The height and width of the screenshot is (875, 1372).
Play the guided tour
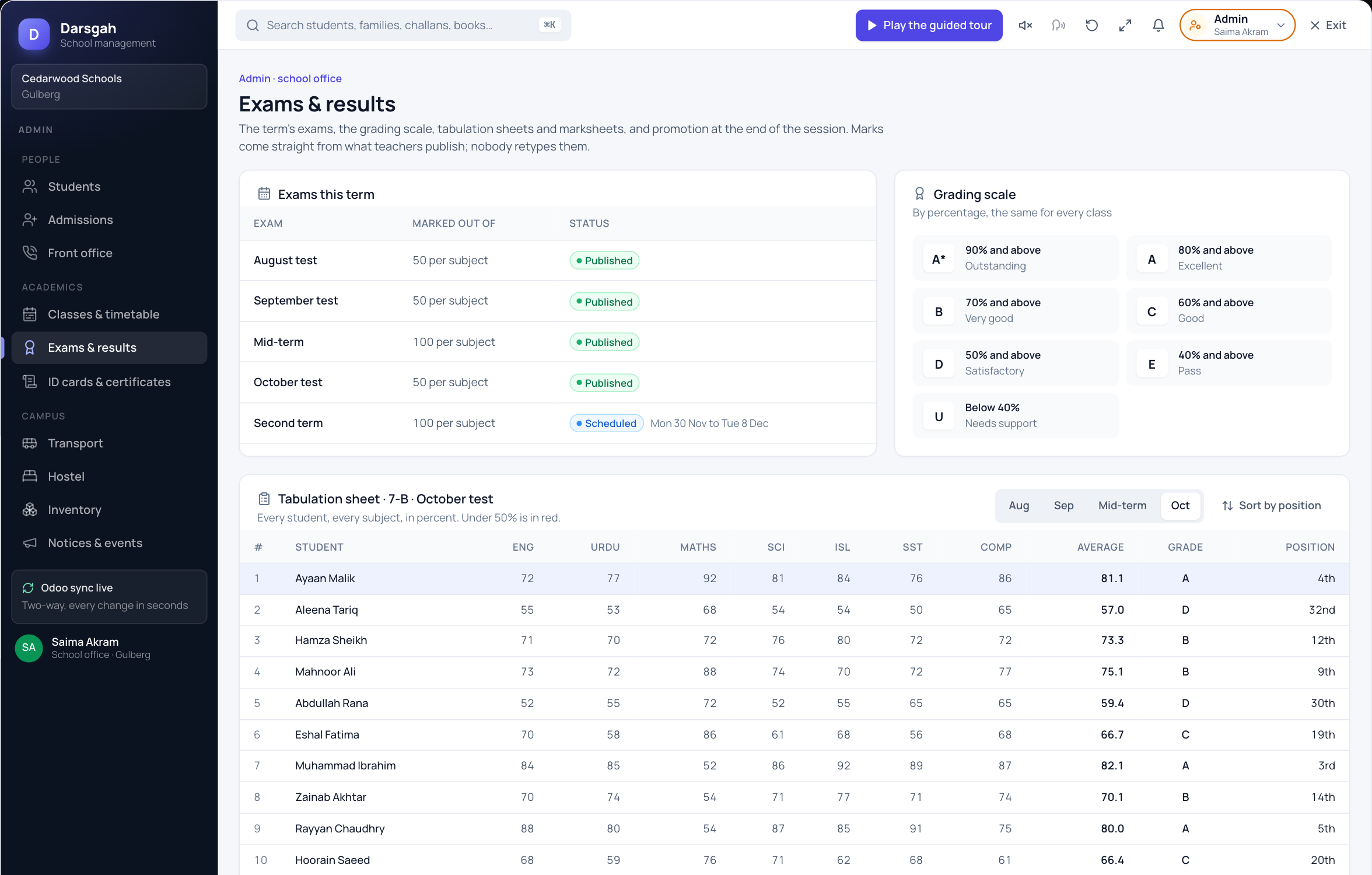[x=929, y=25]
